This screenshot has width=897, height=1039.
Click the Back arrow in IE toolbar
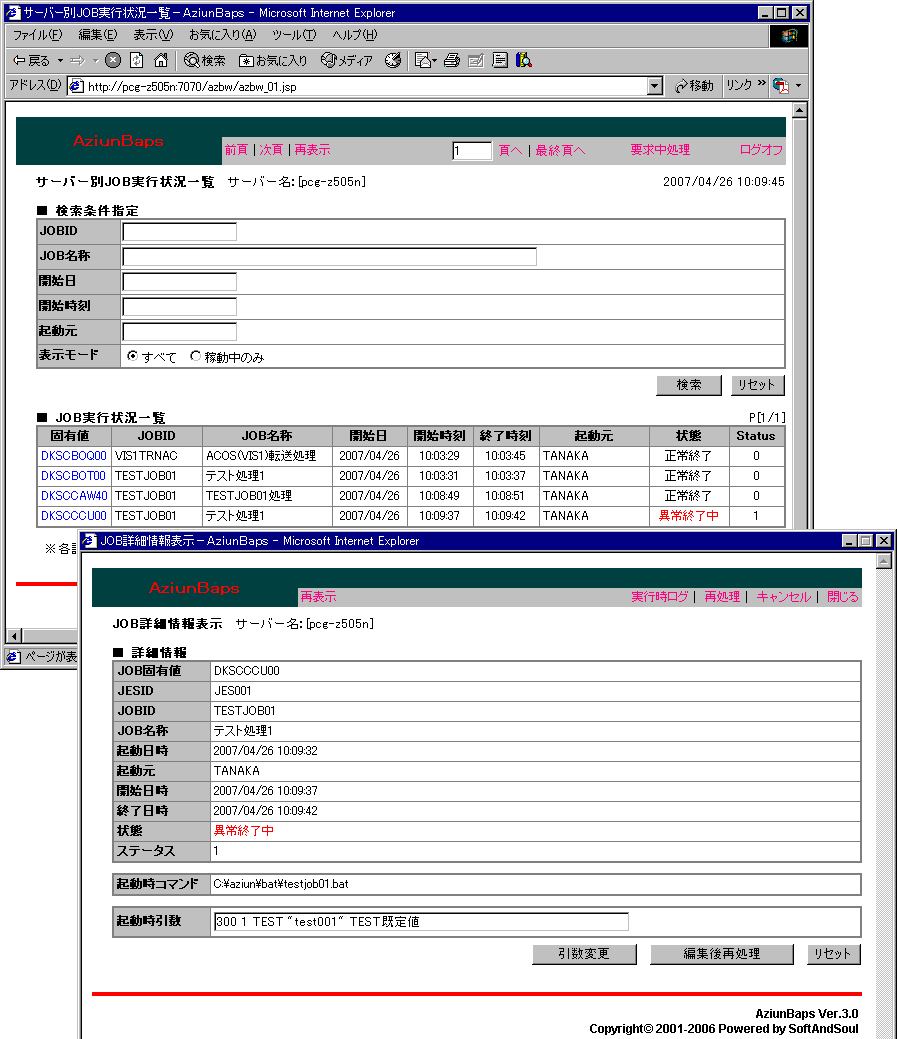click(30, 60)
